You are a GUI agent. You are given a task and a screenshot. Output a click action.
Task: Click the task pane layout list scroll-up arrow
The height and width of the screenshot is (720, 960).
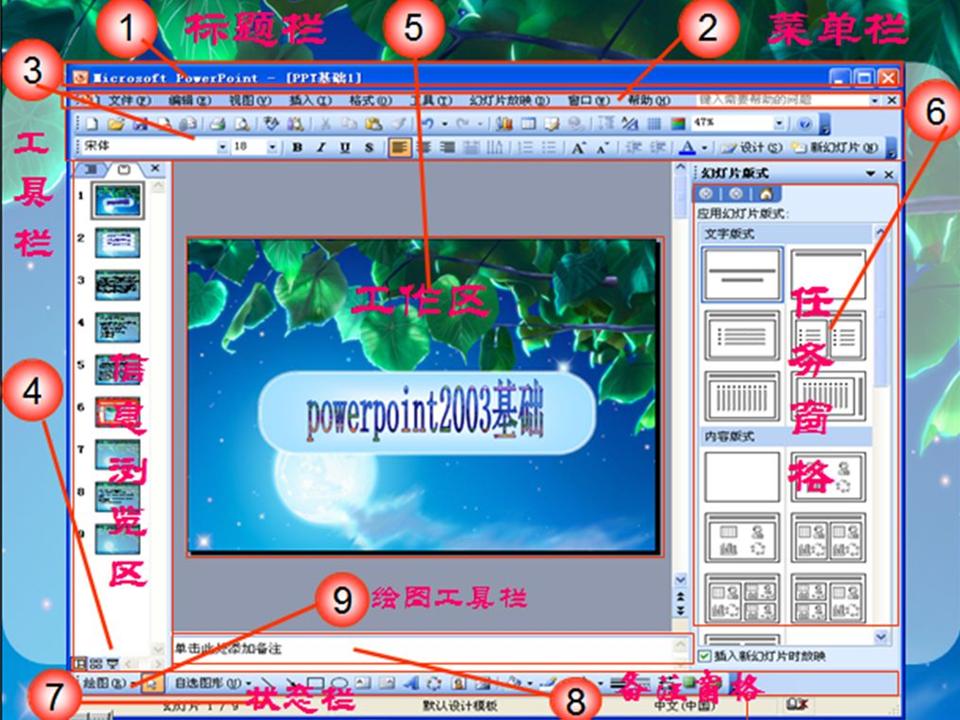tap(880, 233)
